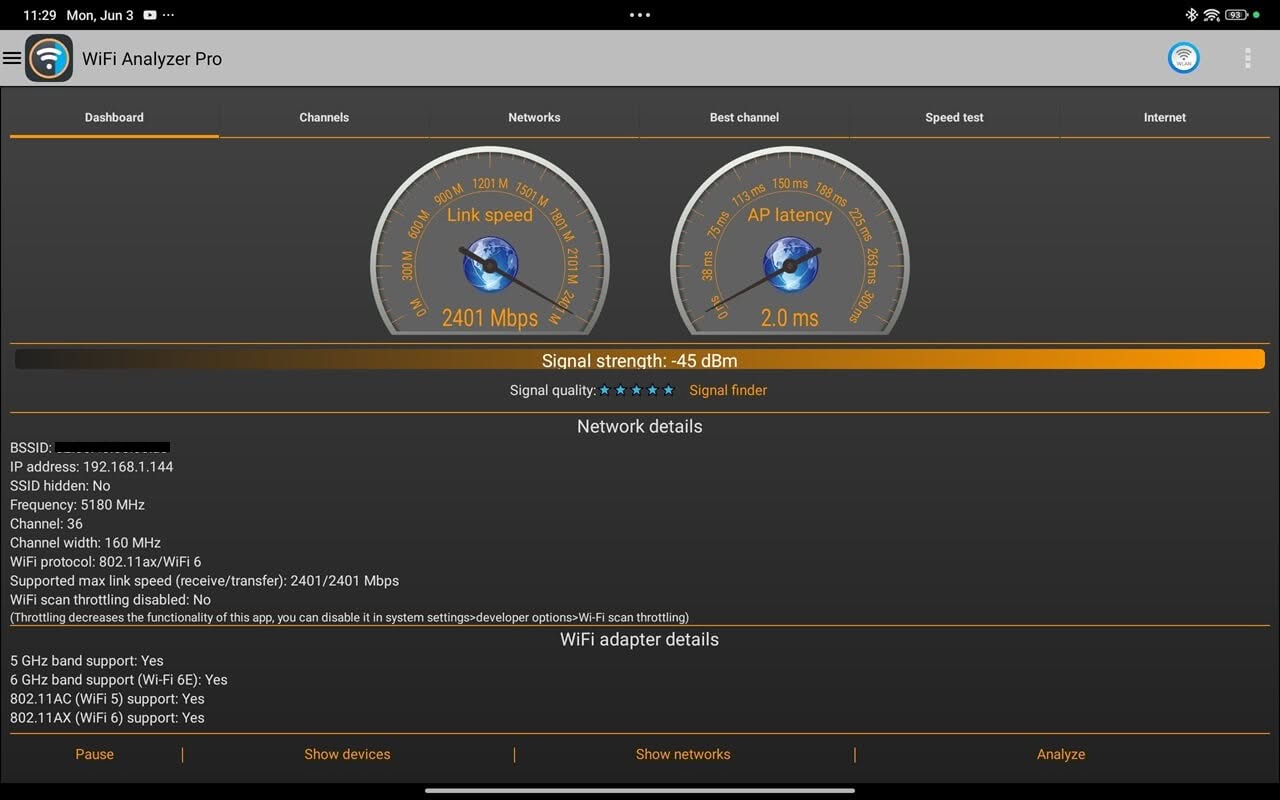1280x800 pixels.
Task: Tap 802.11AX (WiFi 6) support line
Action: 107,718
